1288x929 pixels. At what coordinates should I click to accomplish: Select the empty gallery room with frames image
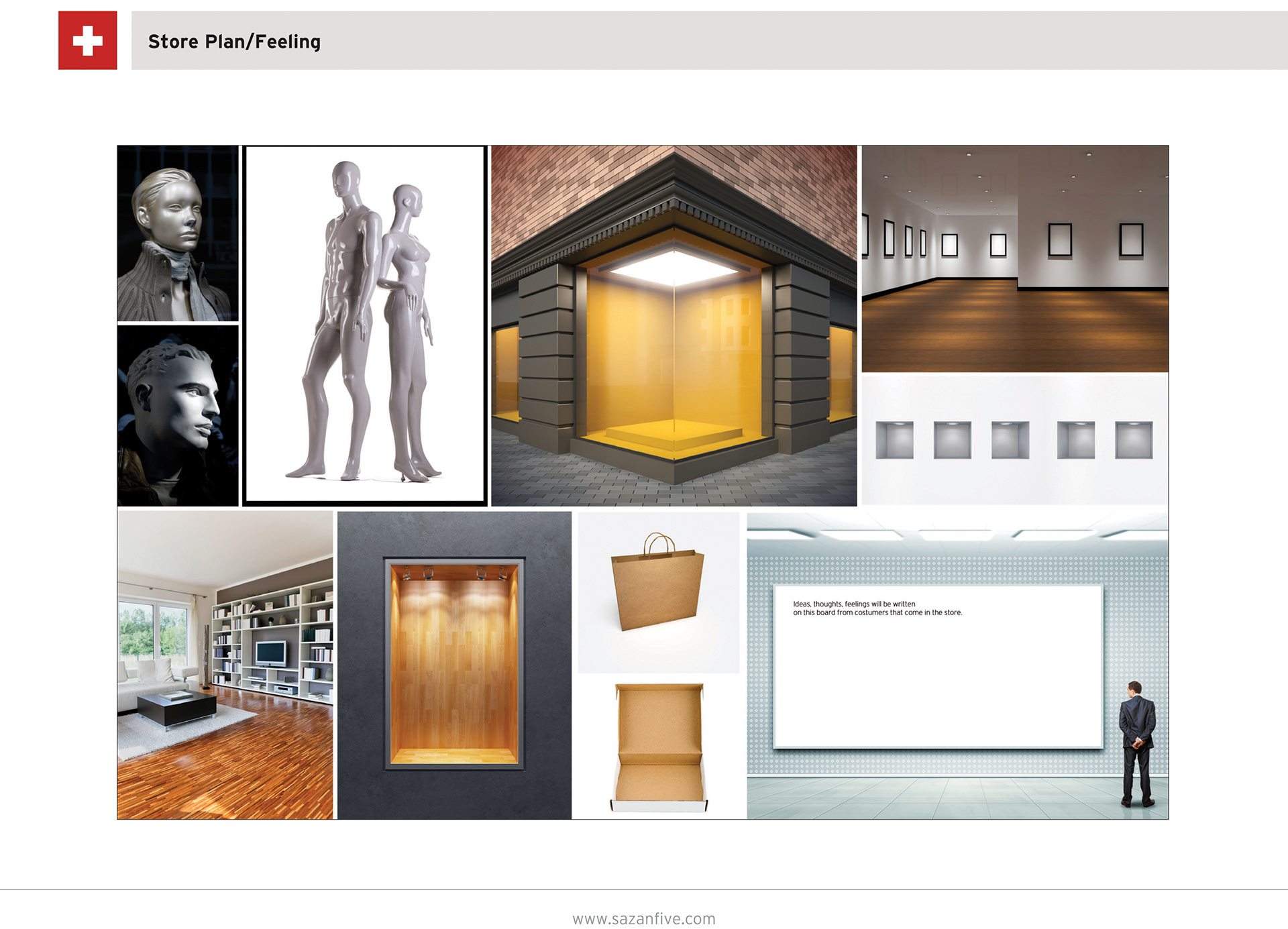coord(1015,258)
